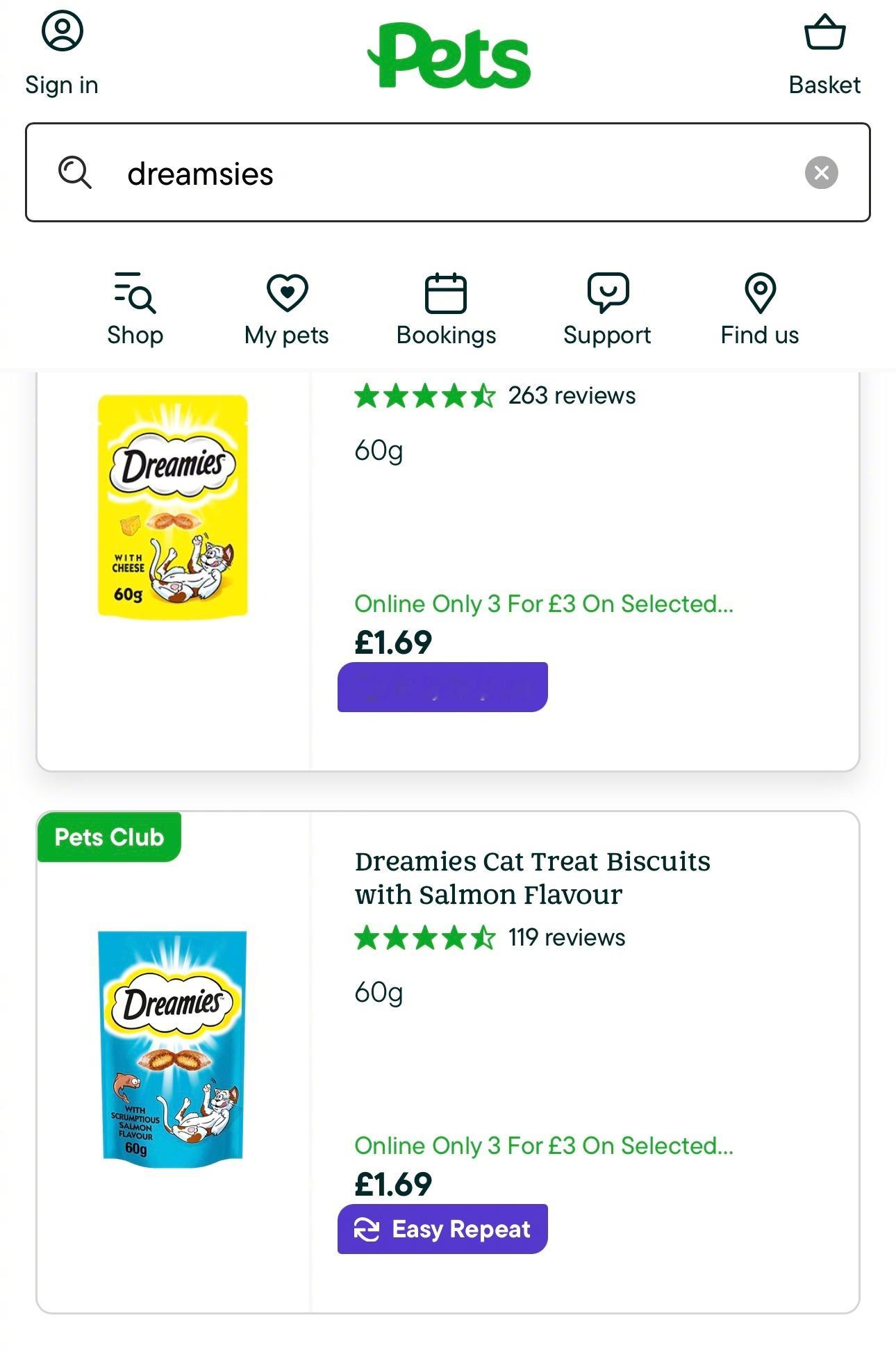Open the Dreamies cheese product image
The width and height of the screenshot is (896, 1352).
coord(172,506)
